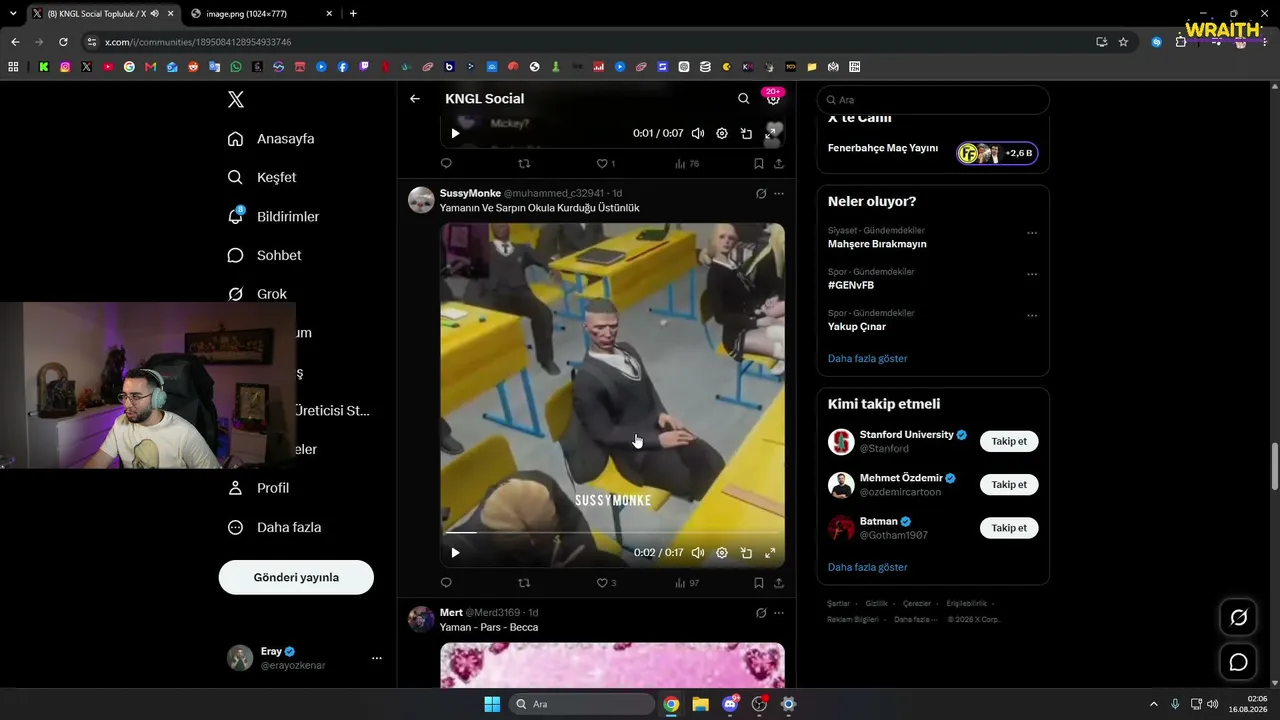Open the Gizlilik footer link
The width and height of the screenshot is (1280, 720).
876,603
